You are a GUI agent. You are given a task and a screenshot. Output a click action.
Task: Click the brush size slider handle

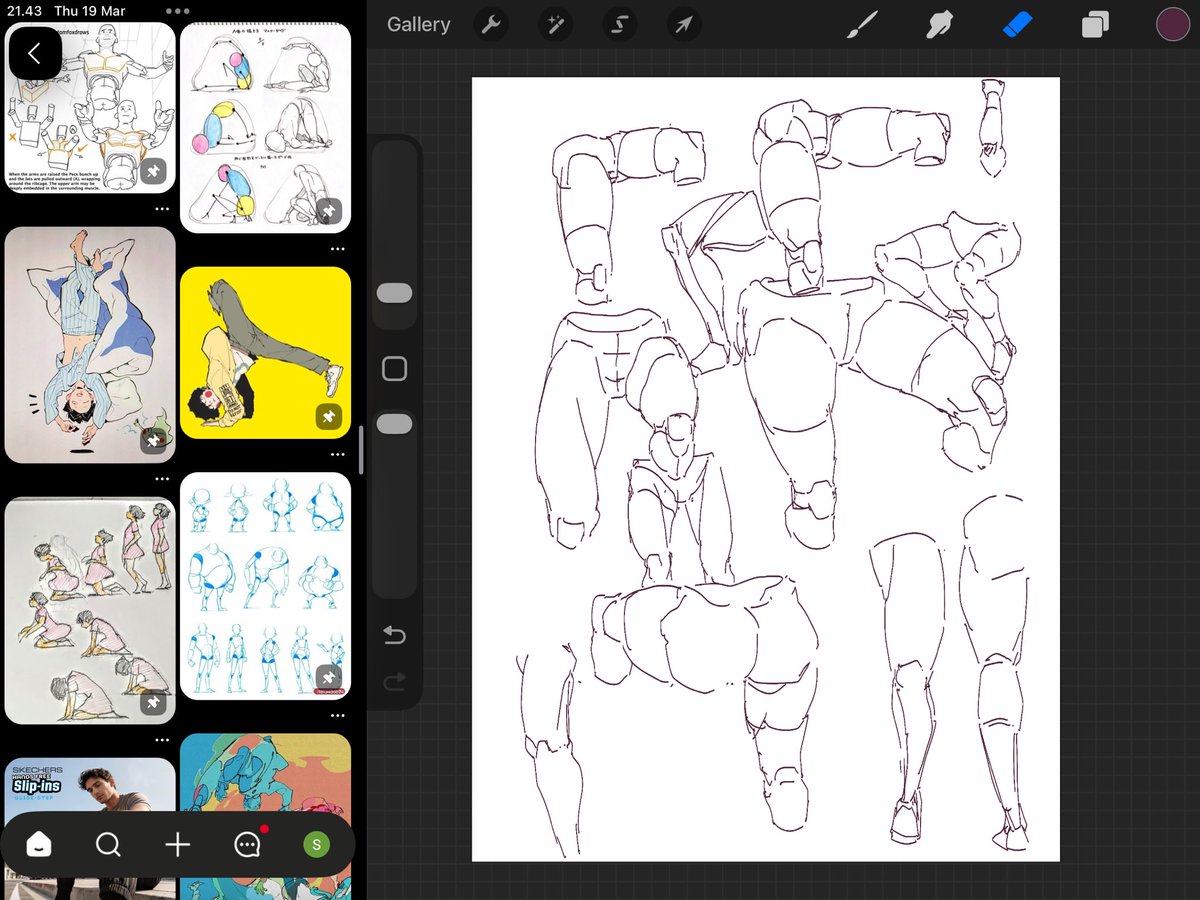click(395, 293)
